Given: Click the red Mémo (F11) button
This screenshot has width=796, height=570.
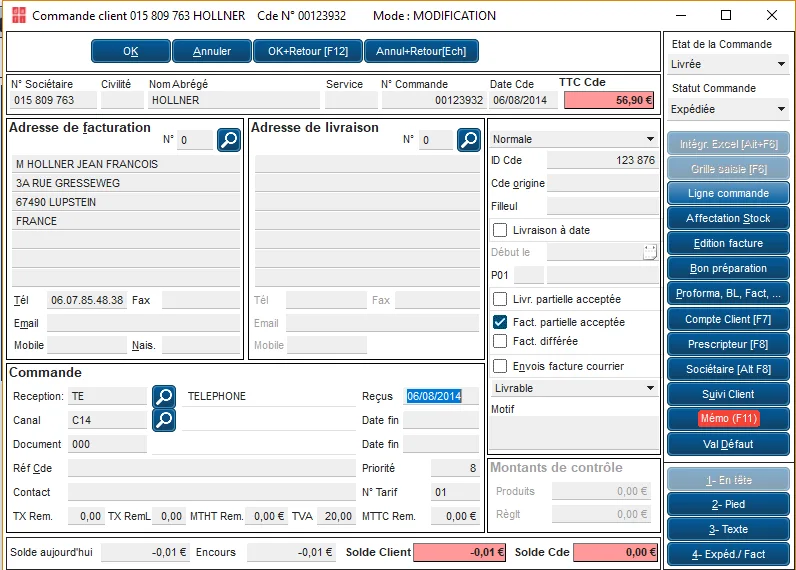Looking at the screenshot, I should (728, 419).
